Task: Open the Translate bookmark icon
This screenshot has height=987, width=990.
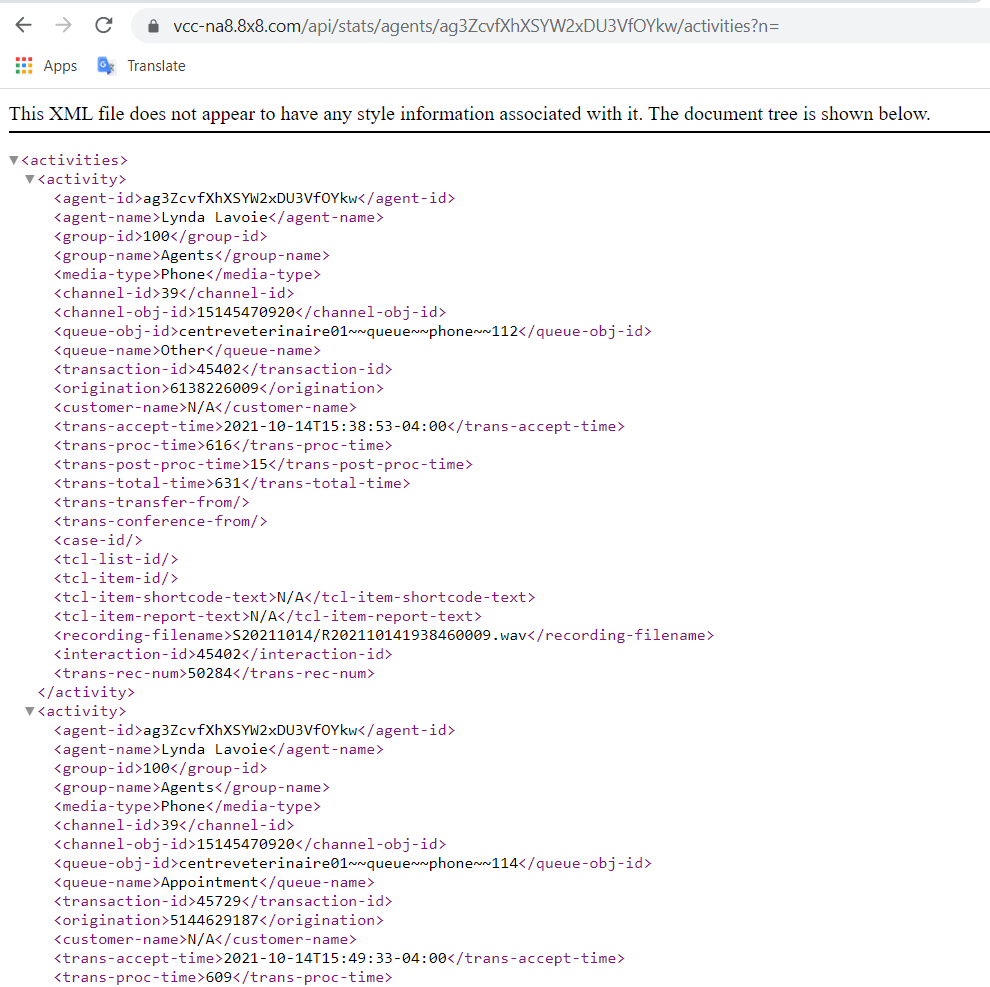Action: 106,66
